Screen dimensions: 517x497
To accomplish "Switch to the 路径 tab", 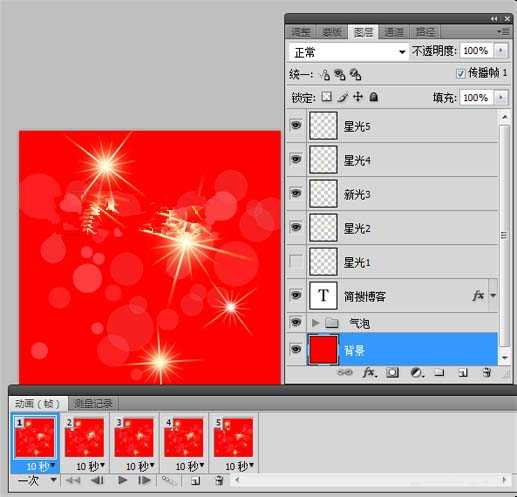I will (425, 32).
